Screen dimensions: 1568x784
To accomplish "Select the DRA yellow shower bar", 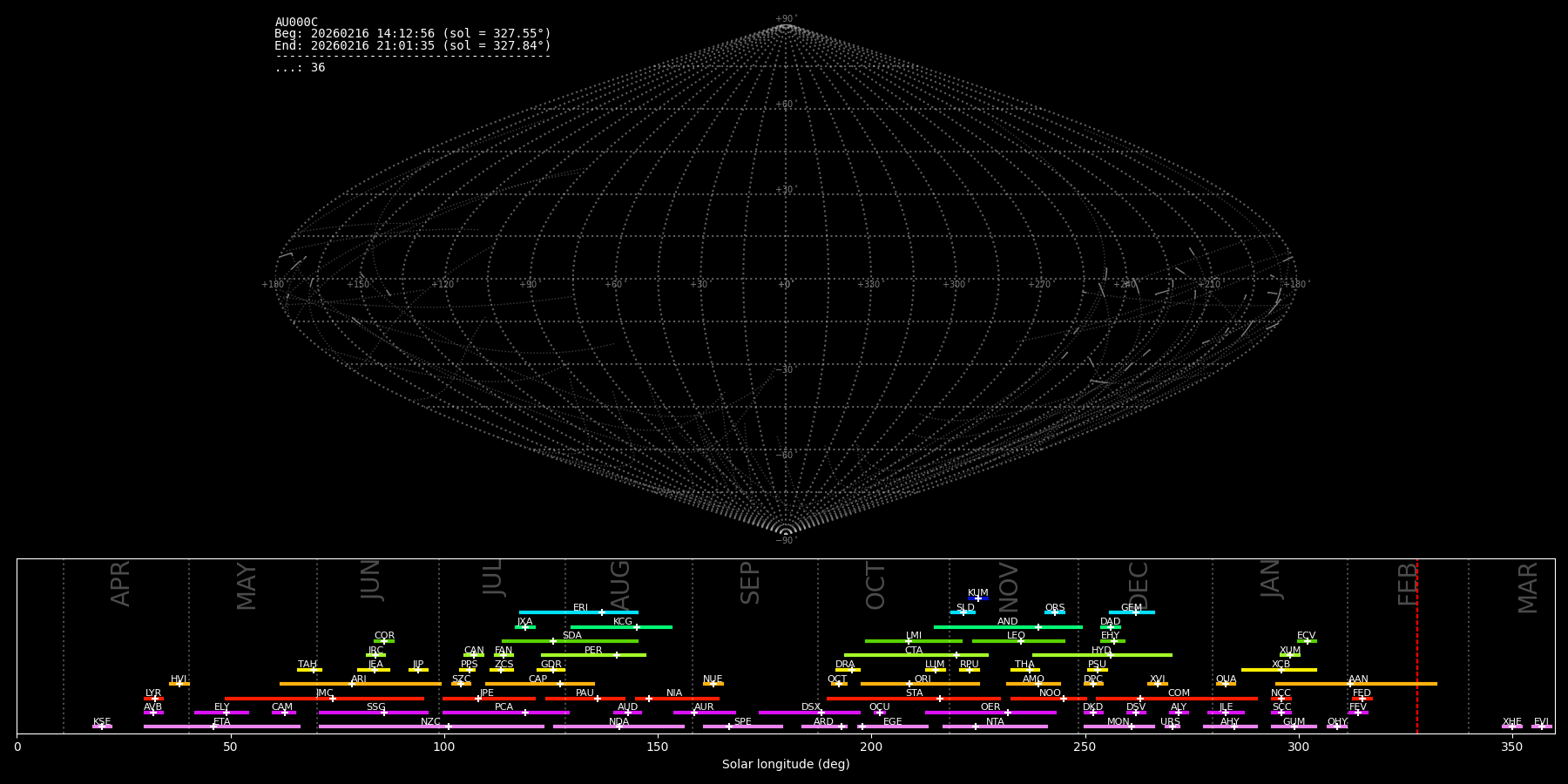I will (x=848, y=670).
